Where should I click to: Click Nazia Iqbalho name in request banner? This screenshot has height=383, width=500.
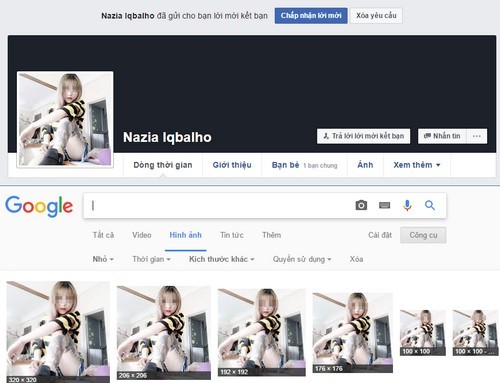coord(128,16)
